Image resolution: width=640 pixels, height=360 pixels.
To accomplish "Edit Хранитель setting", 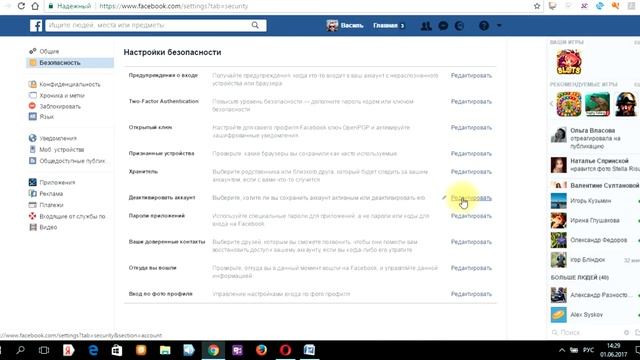I will point(471,172).
